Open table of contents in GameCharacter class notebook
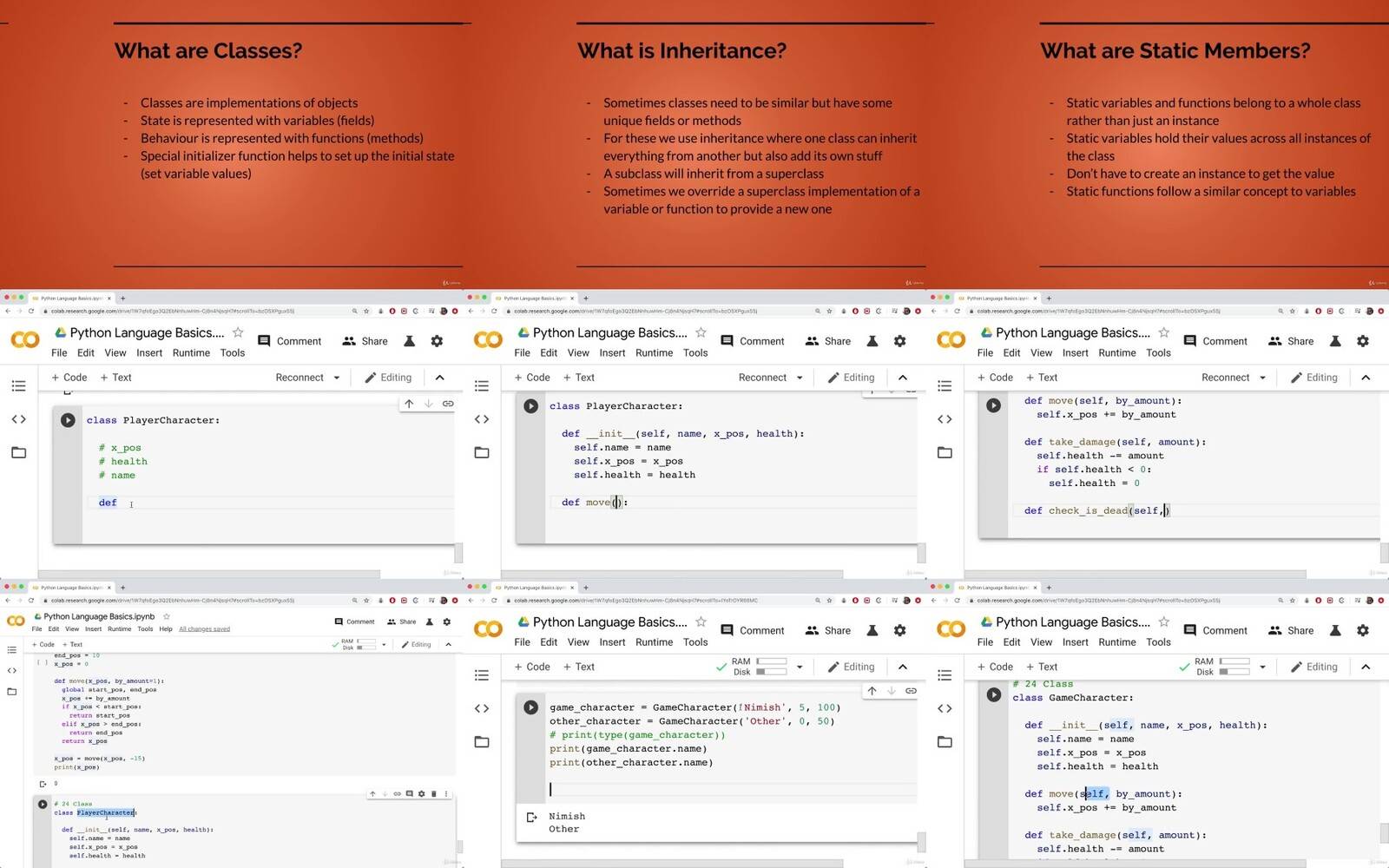1389x868 pixels. pos(945,675)
